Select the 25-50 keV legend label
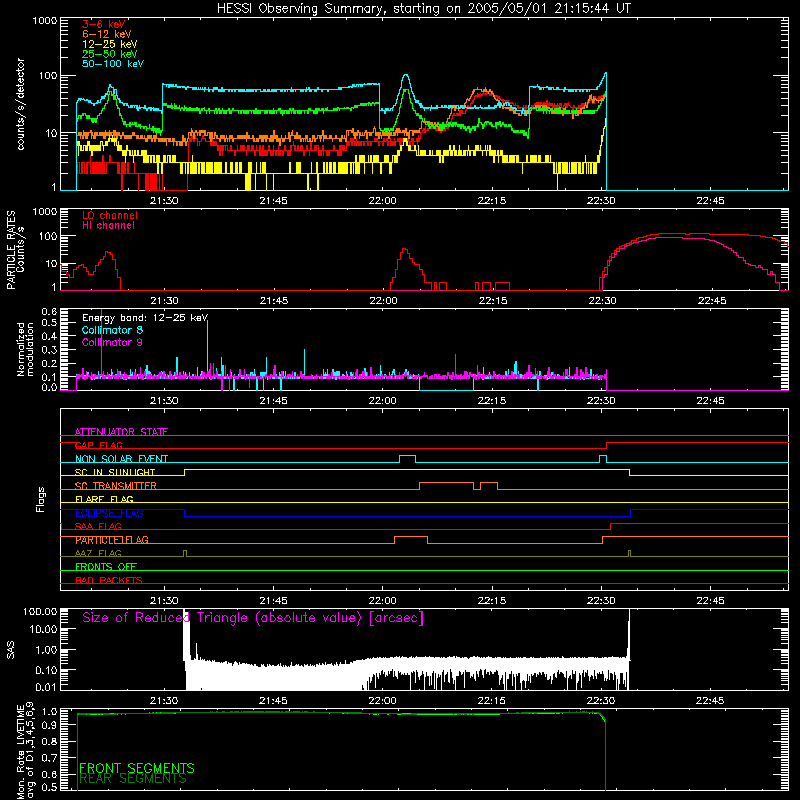Viewport: 800px width, 800px height. (109, 54)
